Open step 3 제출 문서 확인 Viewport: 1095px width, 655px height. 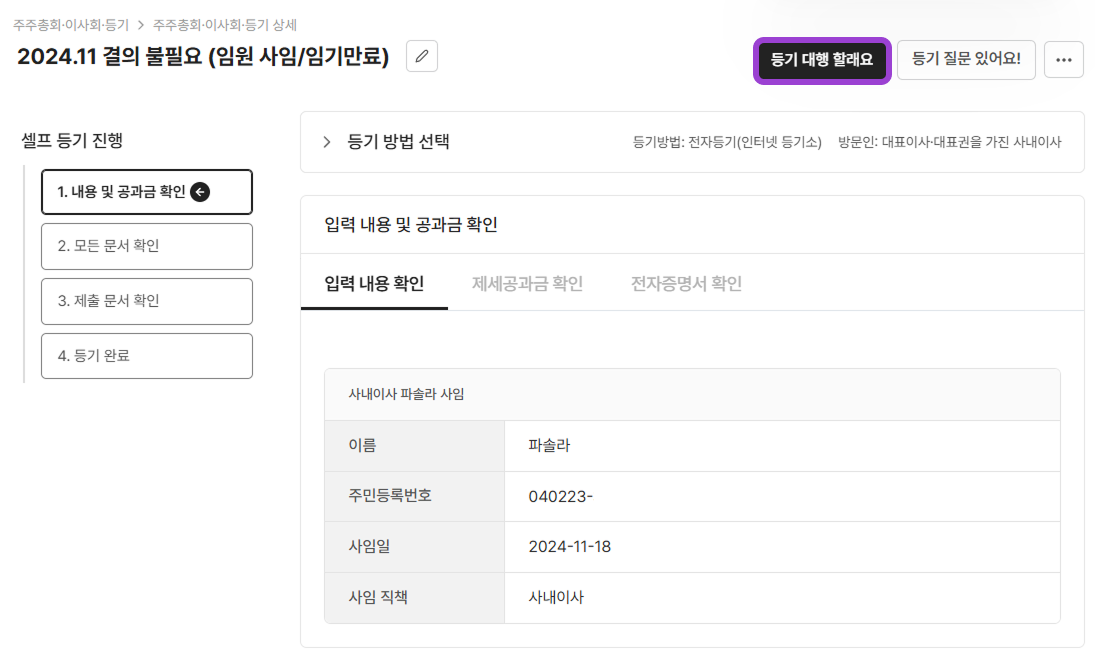point(146,301)
